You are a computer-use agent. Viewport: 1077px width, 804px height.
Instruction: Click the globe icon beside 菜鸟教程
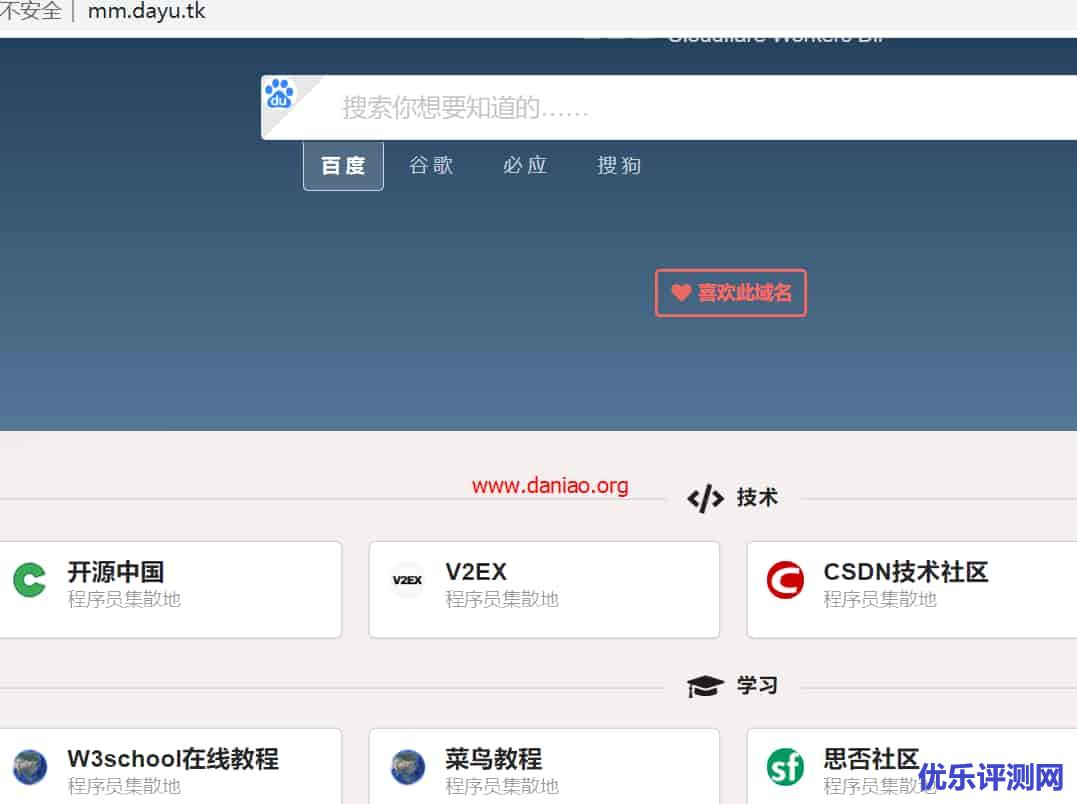pyautogui.click(x=407, y=767)
